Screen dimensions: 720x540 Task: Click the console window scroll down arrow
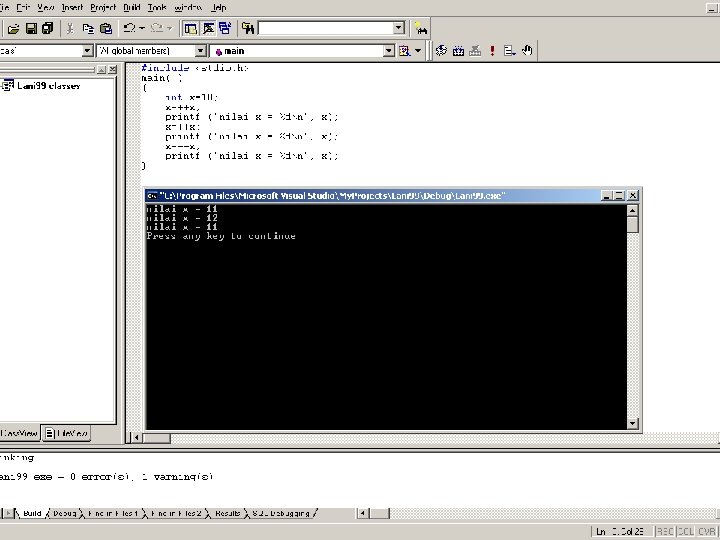coord(633,423)
